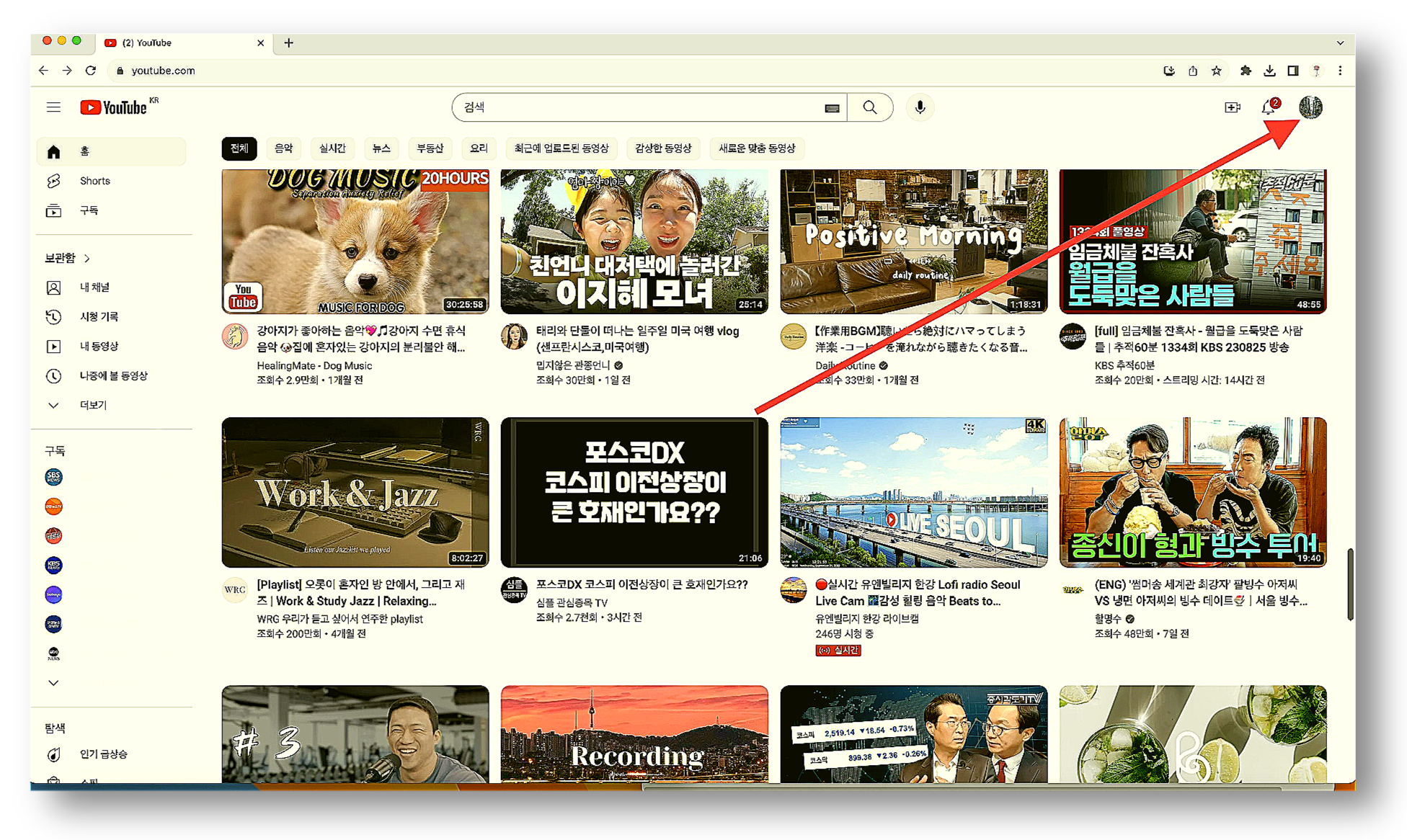The height and width of the screenshot is (840, 1407).
Task: Open 시청 기록 watch history
Action: click(x=111, y=317)
